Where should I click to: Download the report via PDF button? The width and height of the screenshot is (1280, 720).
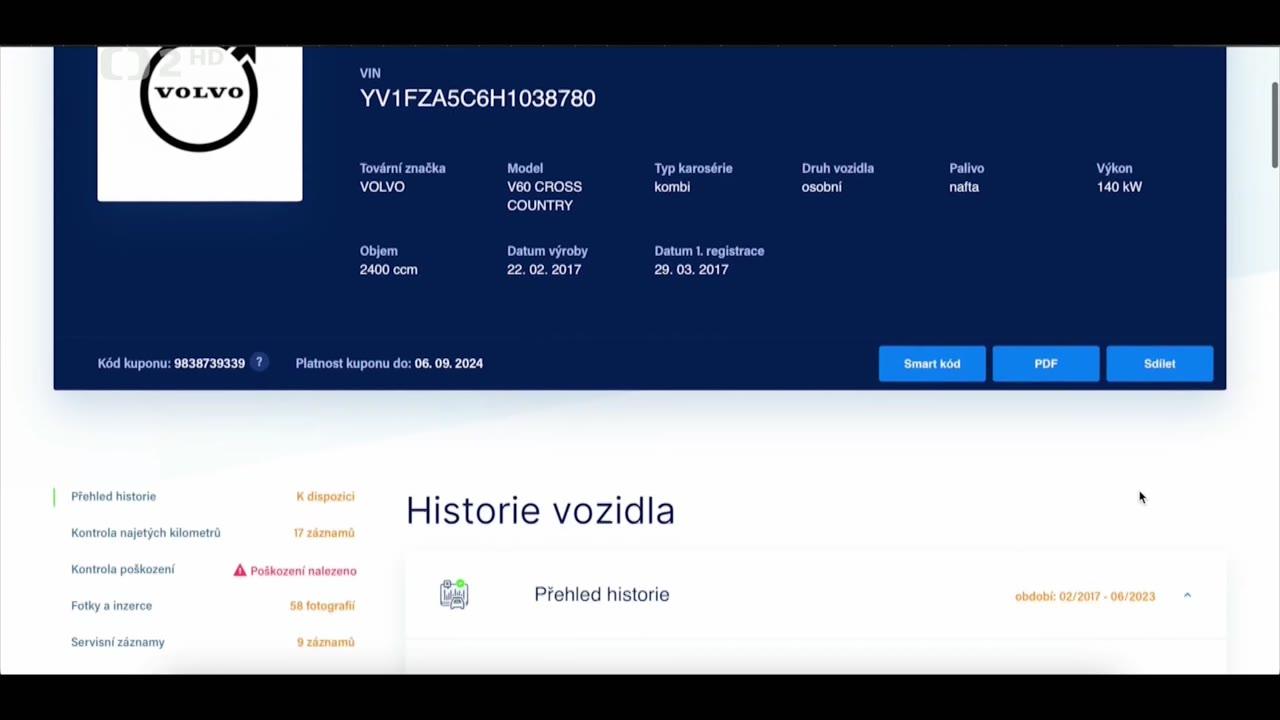click(x=1046, y=364)
